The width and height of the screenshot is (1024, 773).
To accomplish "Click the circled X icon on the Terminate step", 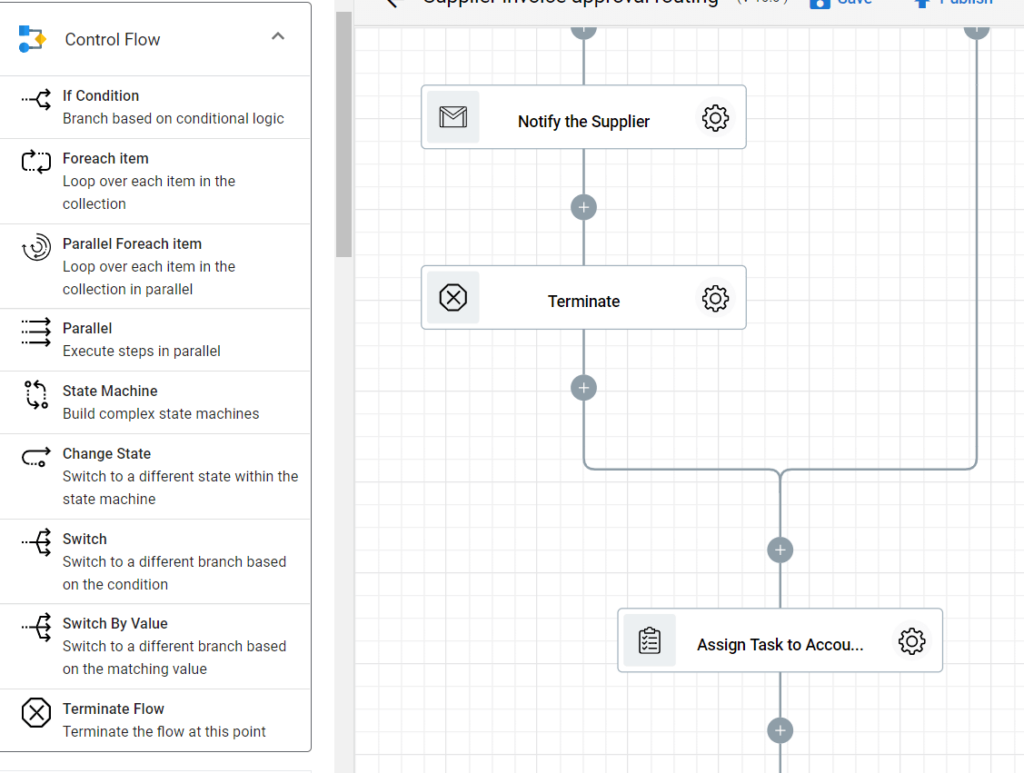I will coord(453,297).
